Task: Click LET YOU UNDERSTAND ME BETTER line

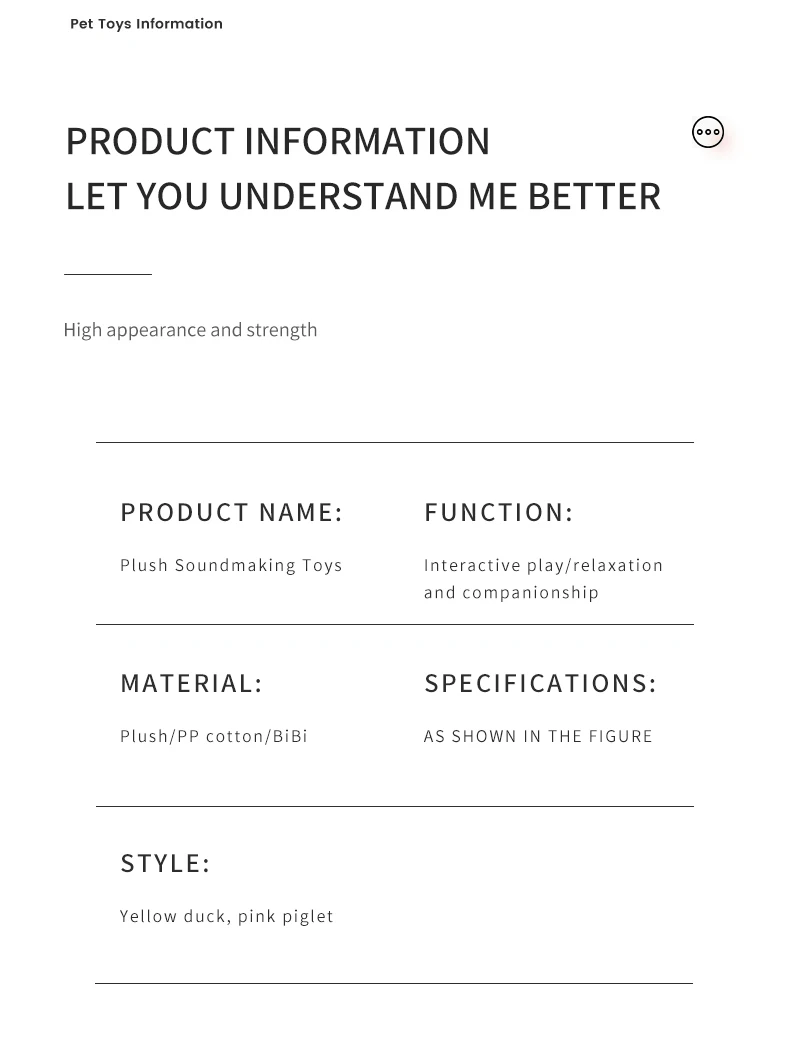Action: [363, 196]
